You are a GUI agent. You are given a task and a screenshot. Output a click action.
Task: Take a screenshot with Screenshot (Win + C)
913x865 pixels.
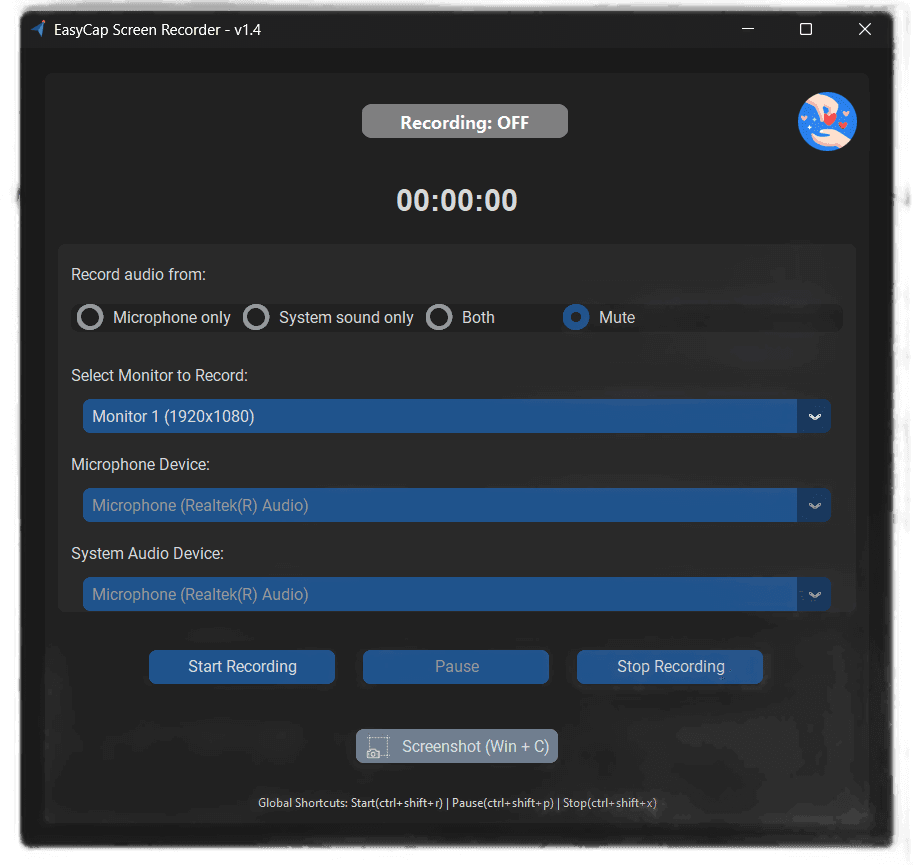point(457,746)
